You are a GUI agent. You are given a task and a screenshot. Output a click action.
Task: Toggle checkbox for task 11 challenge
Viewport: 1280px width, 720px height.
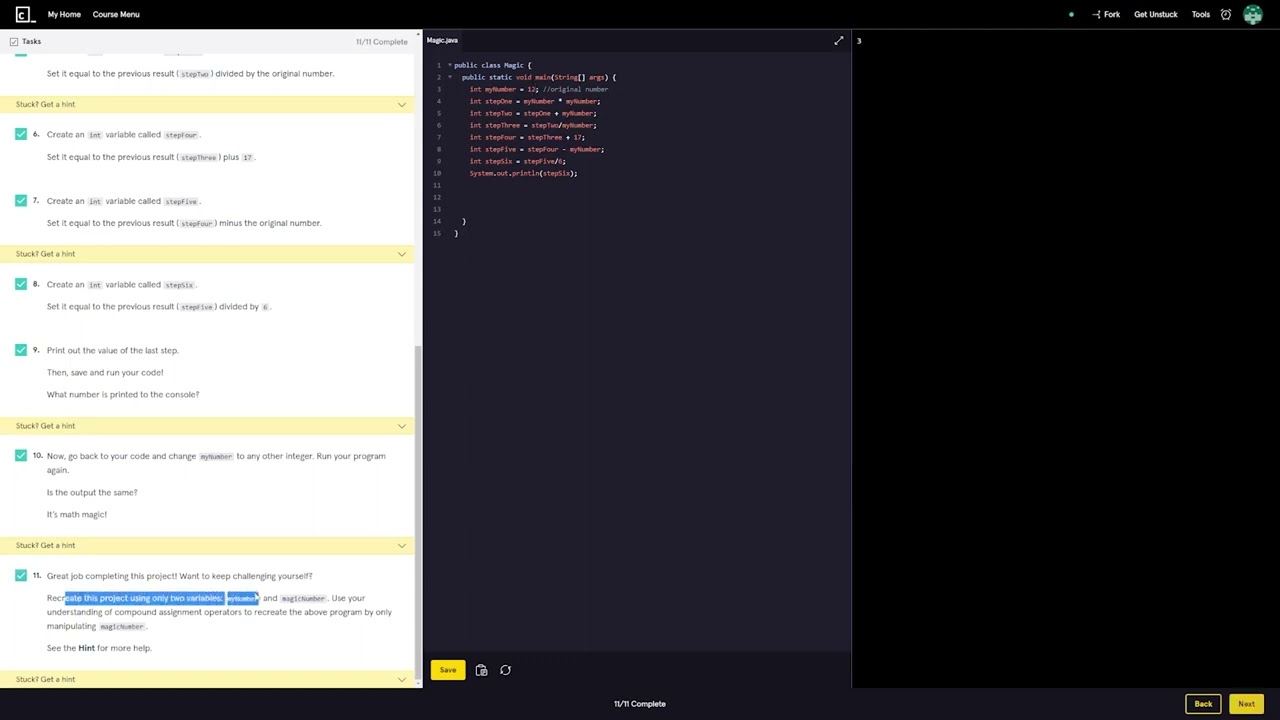click(x=21, y=575)
